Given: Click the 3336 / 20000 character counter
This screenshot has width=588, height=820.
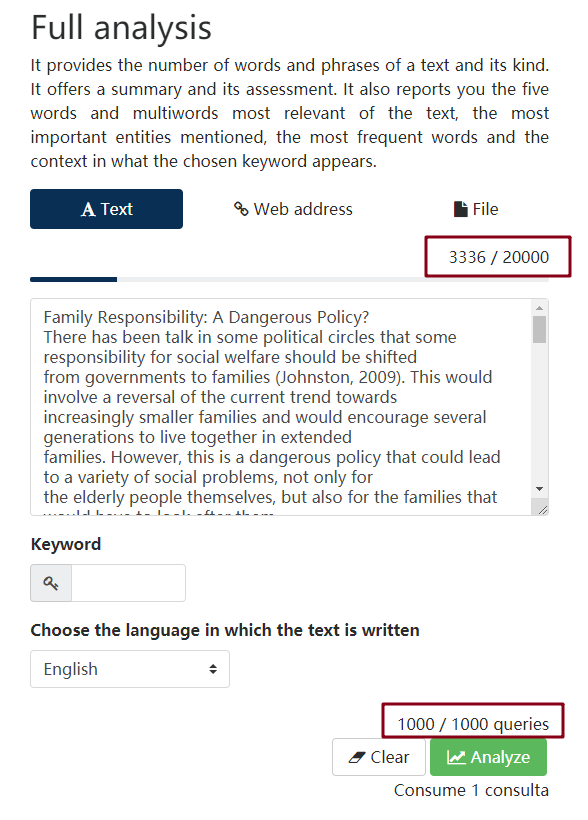Looking at the screenshot, I should pos(499,257).
